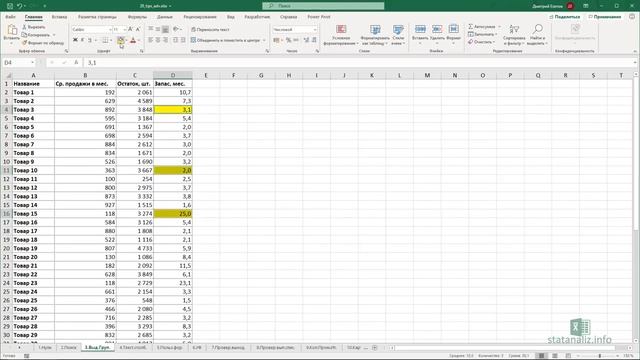Click the Wrap Text button

pos(210,29)
